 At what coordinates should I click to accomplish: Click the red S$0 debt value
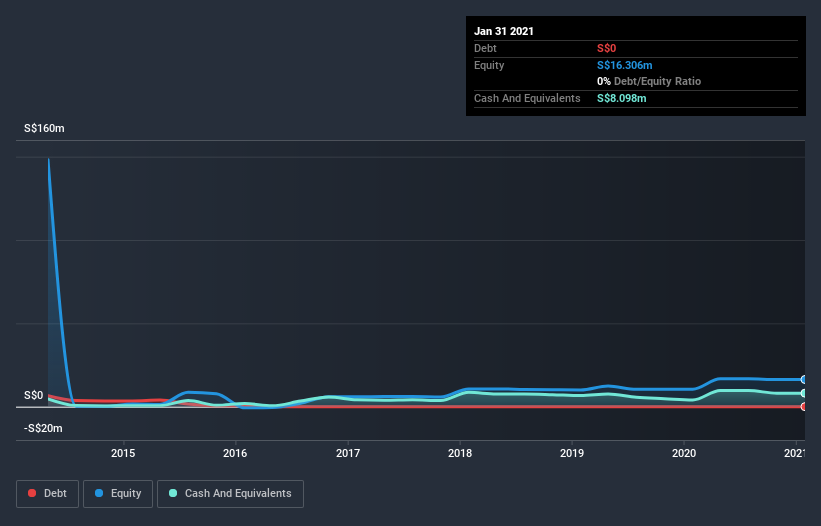coord(606,48)
